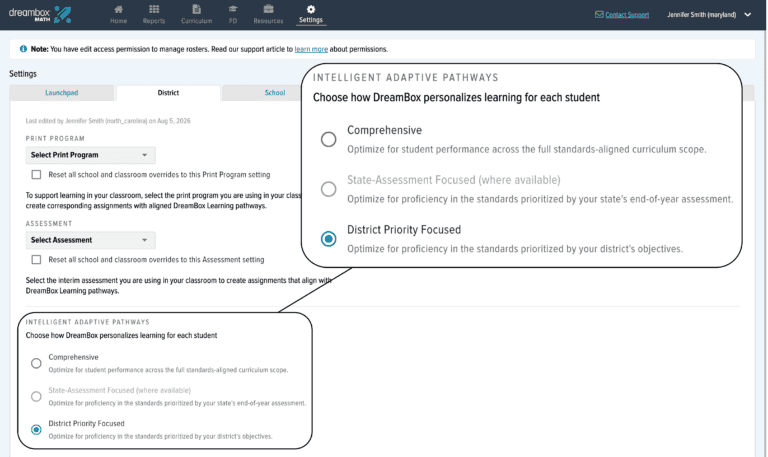
Task: Click the Settings gear icon
Action: [311, 9]
